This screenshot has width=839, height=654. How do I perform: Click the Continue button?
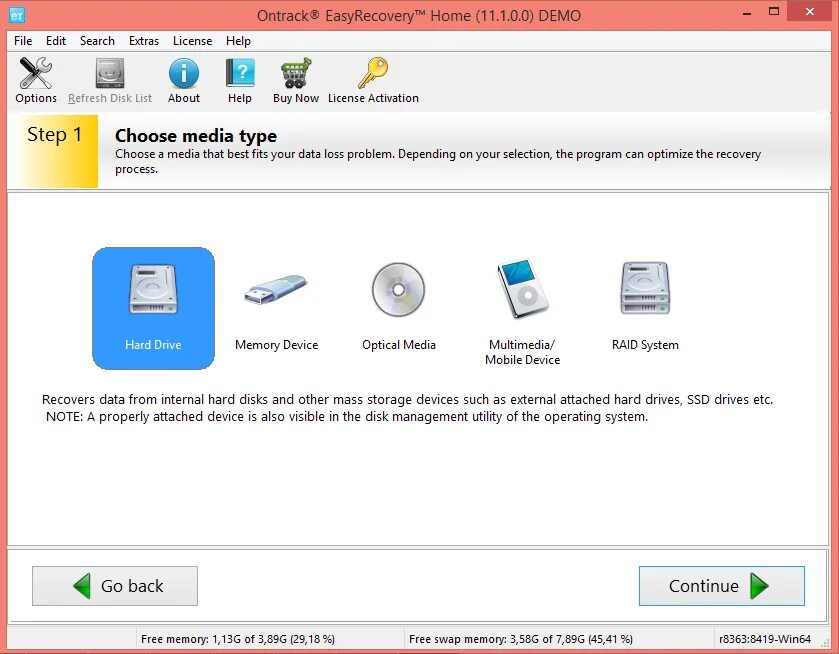722,586
